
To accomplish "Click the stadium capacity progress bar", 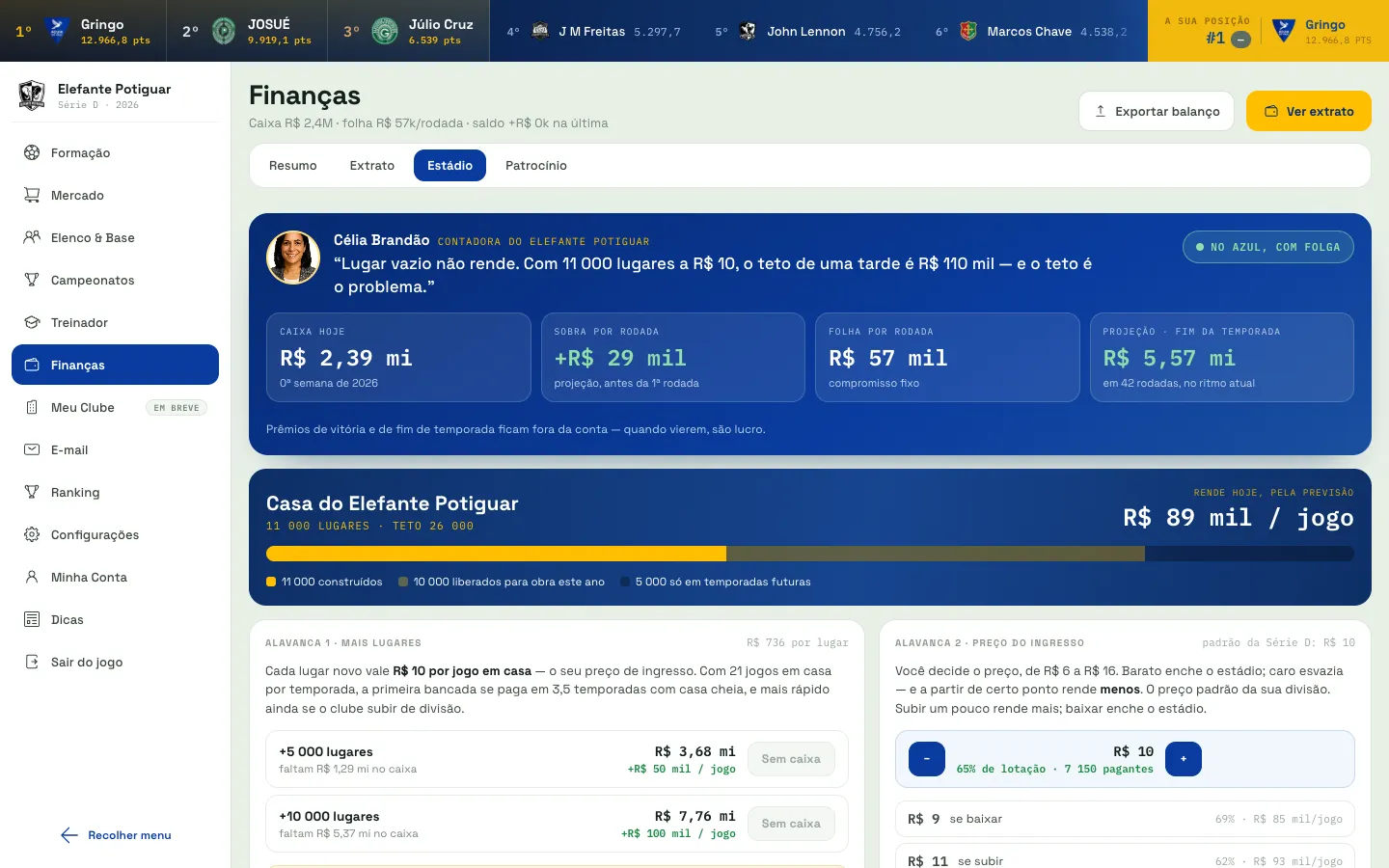I will 810,554.
